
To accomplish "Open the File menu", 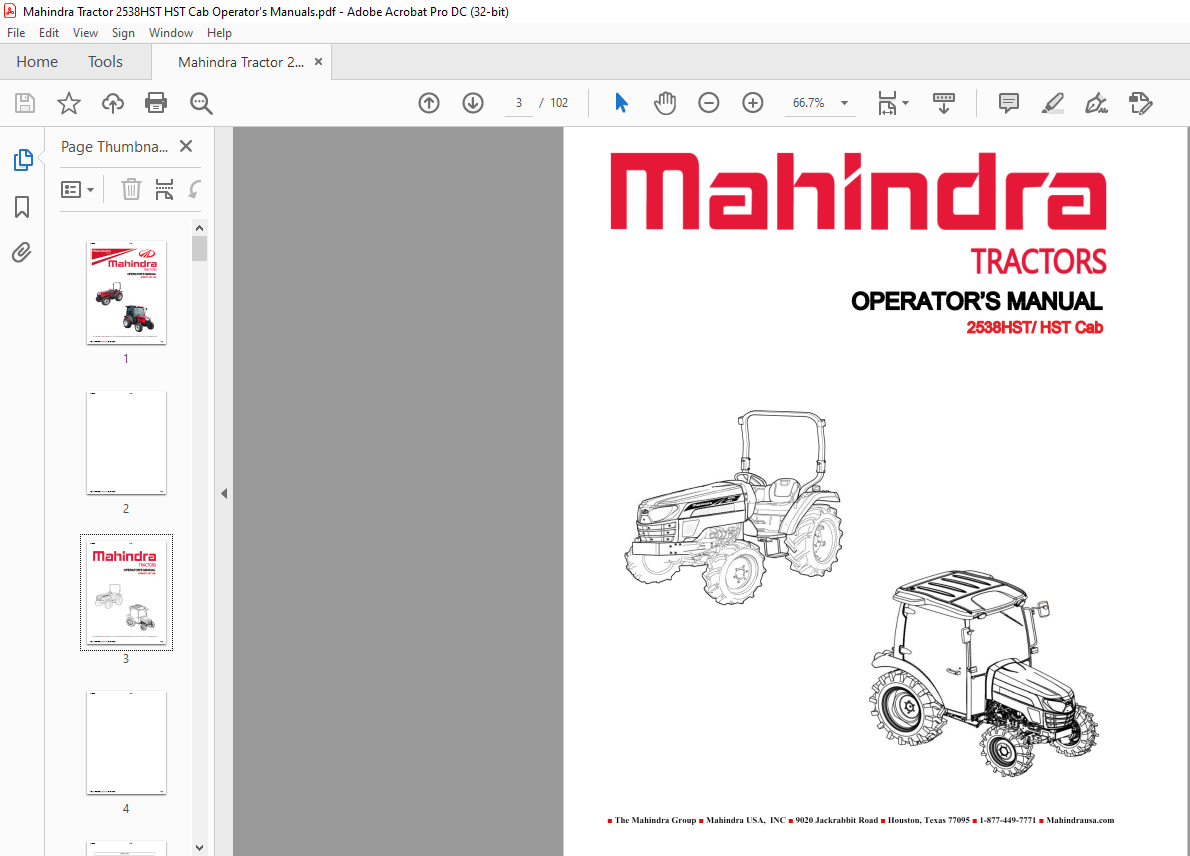I will 16,33.
